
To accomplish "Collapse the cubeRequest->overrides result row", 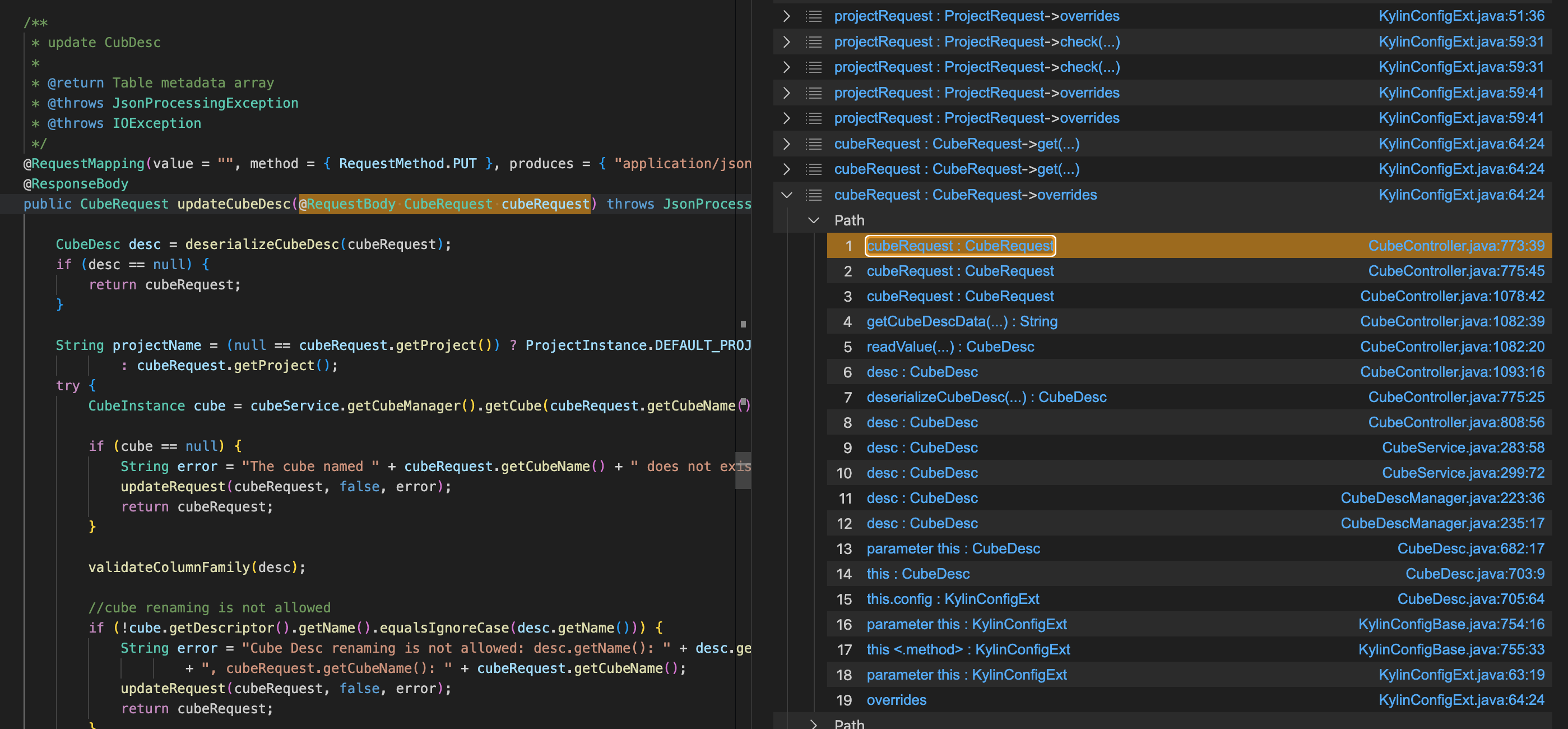I will 786,195.
